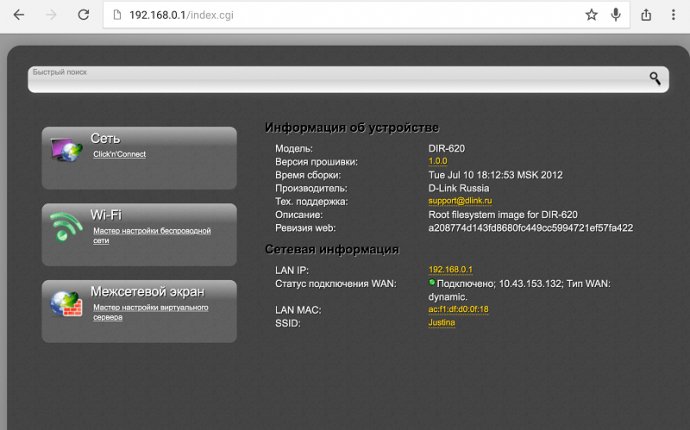Click the Сетевая информация heading
690x430 pixels.
[x=332, y=249]
